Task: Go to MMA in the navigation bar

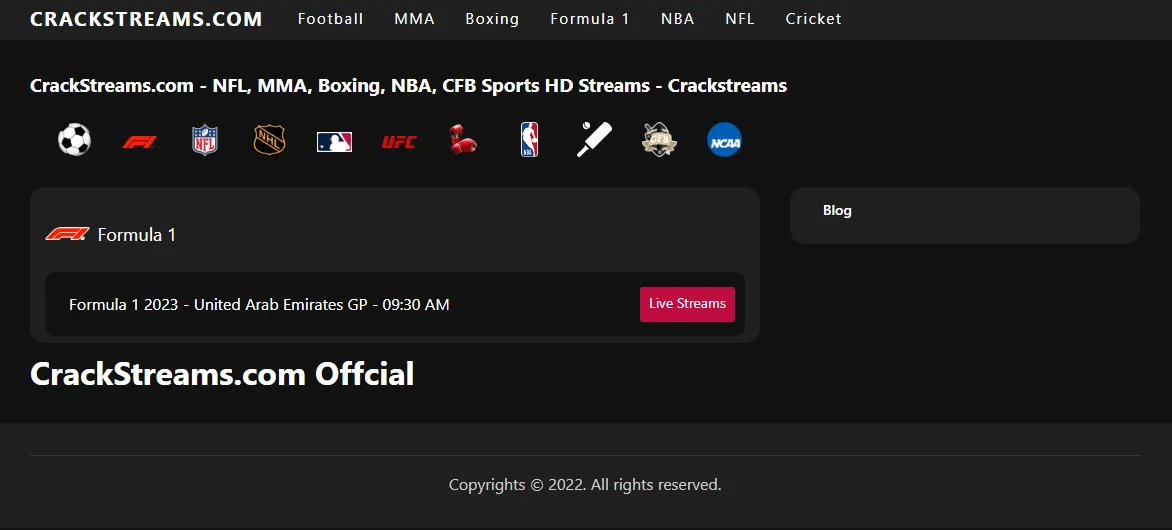Action: (x=414, y=19)
